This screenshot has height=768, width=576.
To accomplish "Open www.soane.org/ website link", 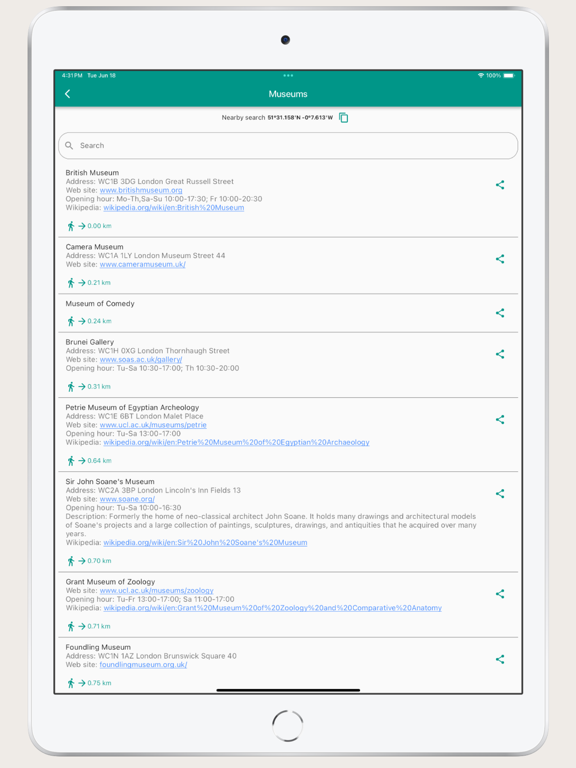I will [127, 499].
